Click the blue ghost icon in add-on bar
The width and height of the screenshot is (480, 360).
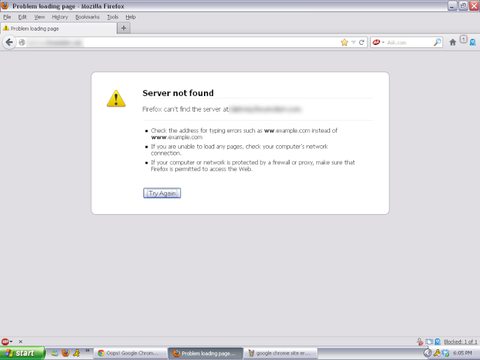tap(438, 342)
